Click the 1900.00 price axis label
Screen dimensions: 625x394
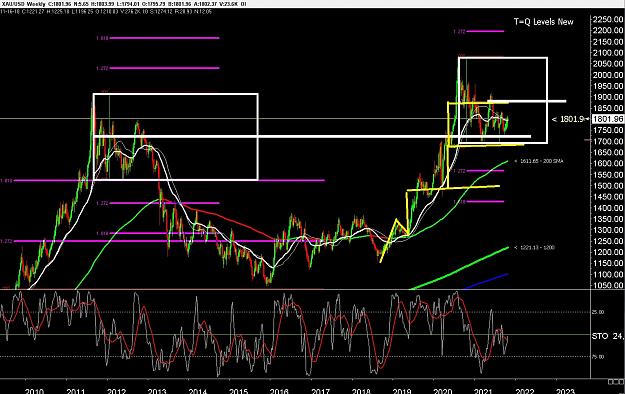(x=608, y=97)
